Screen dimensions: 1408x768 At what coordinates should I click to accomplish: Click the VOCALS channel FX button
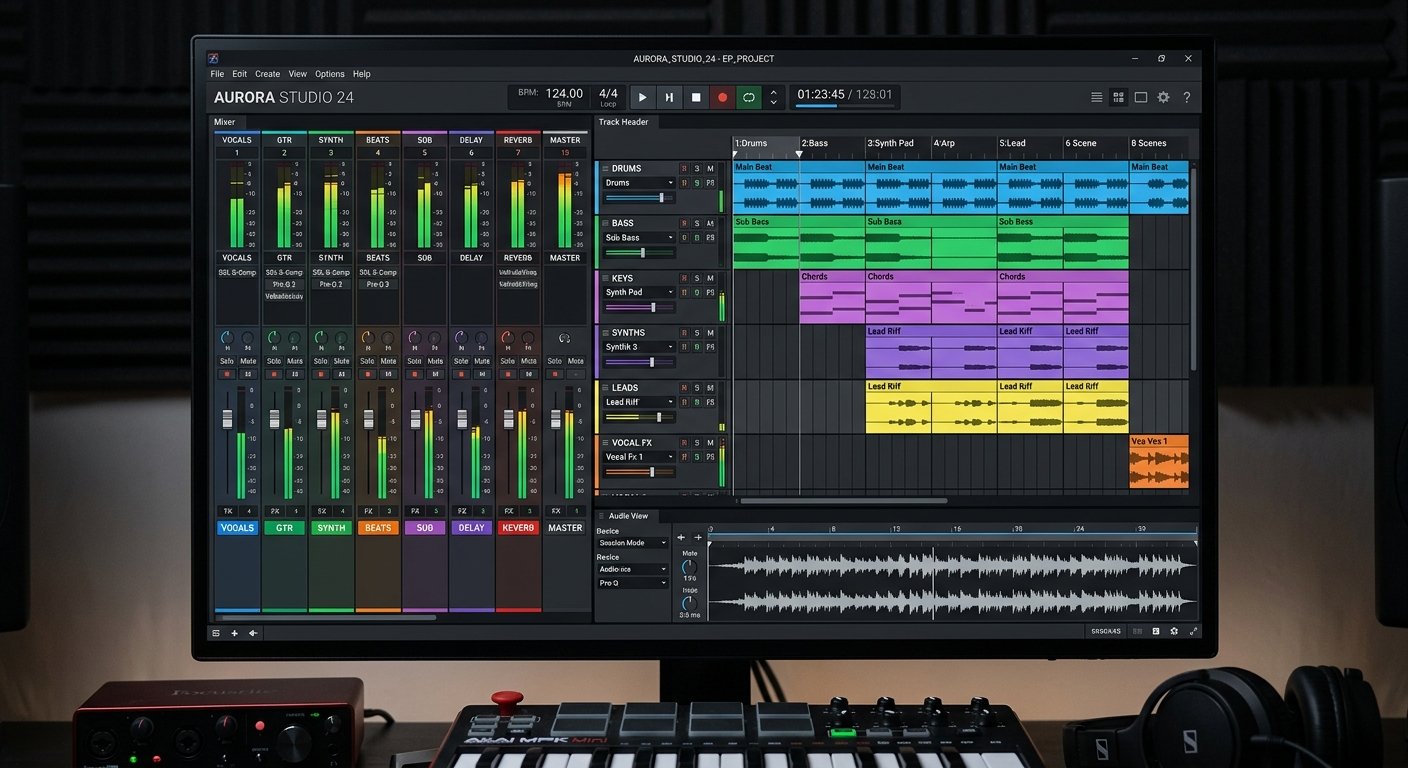227,511
